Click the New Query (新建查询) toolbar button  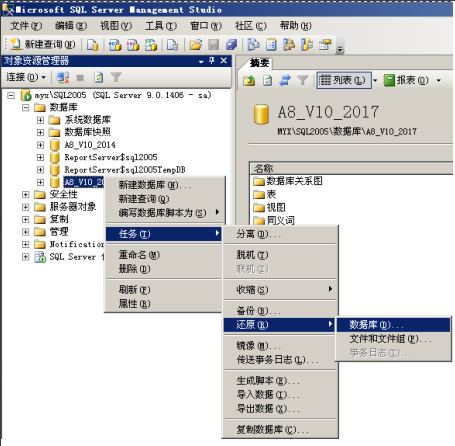click(x=43, y=45)
